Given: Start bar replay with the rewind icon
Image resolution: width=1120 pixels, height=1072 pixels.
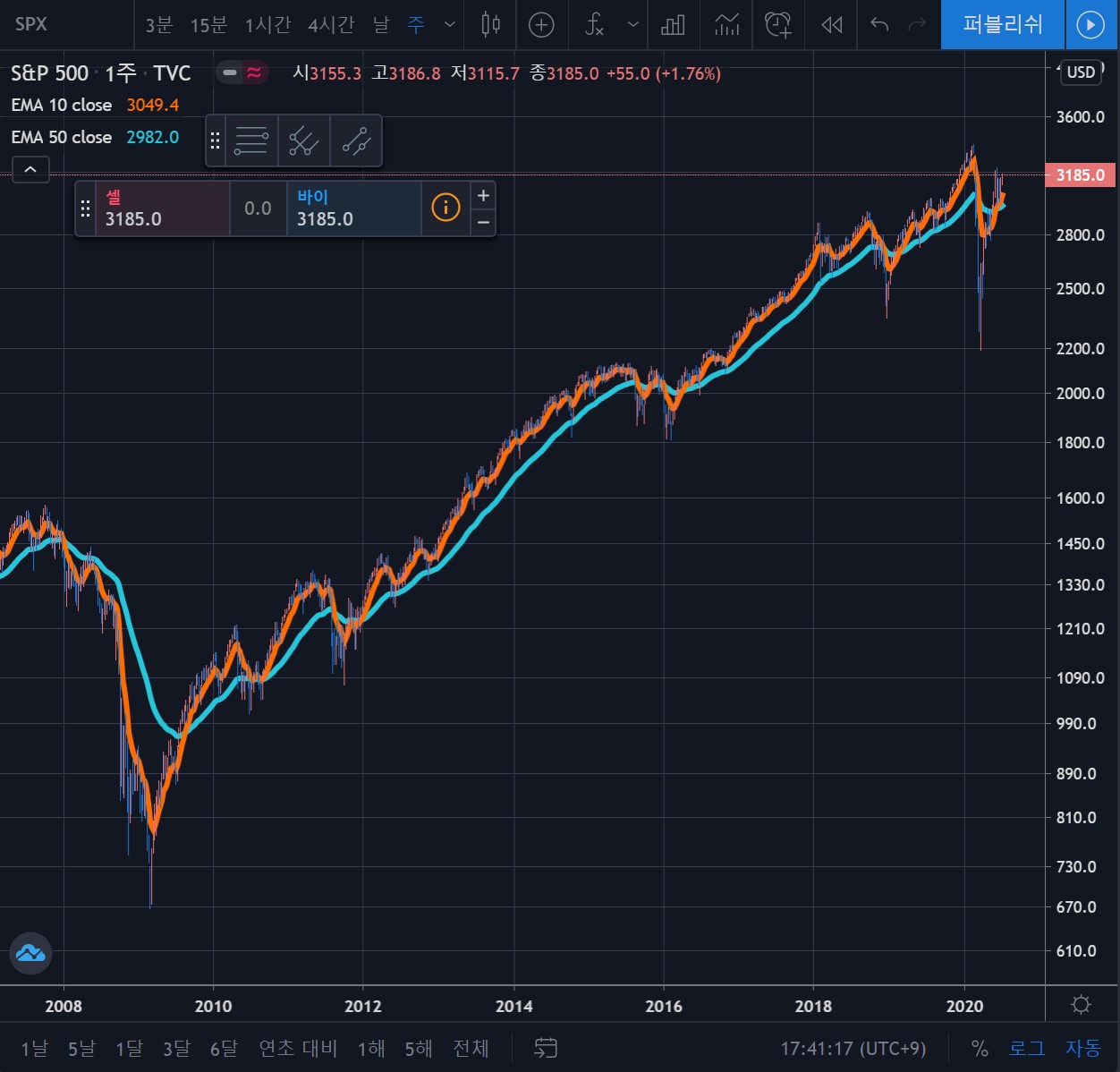Looking at the screenshot, I should pyautogui.click(x=832, y=24).
